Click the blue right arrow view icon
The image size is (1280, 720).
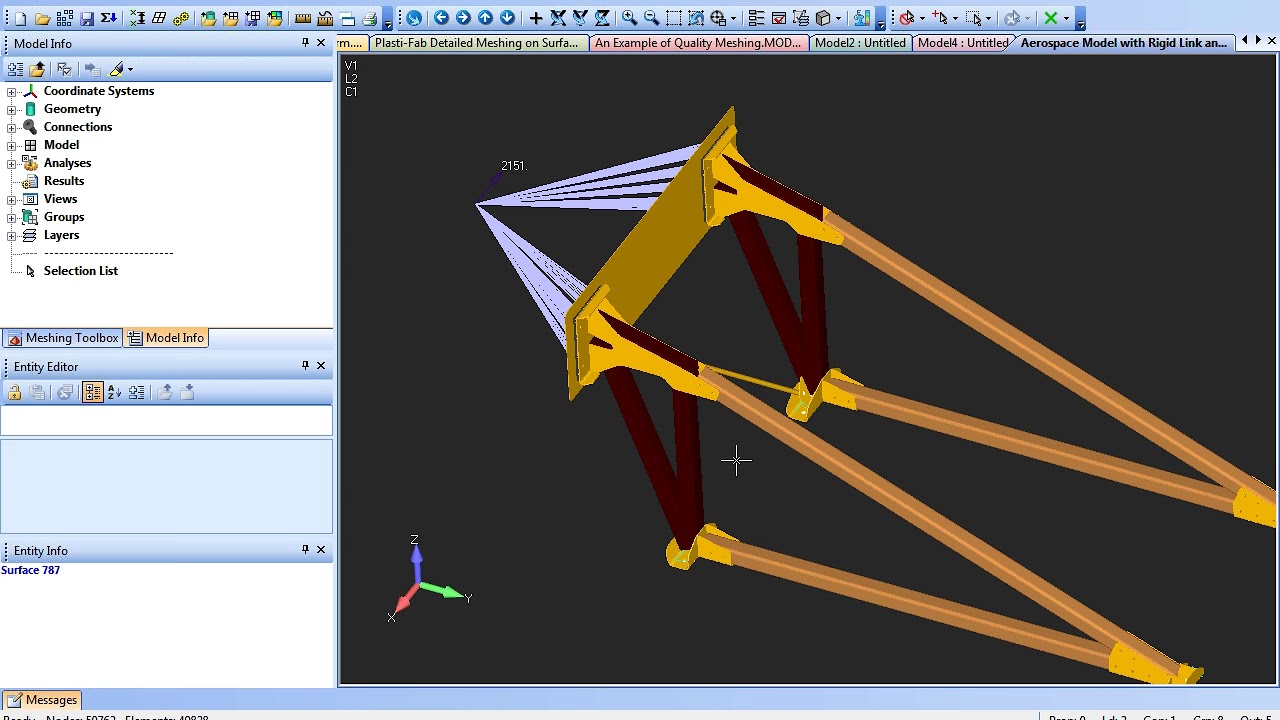point(463,18)
